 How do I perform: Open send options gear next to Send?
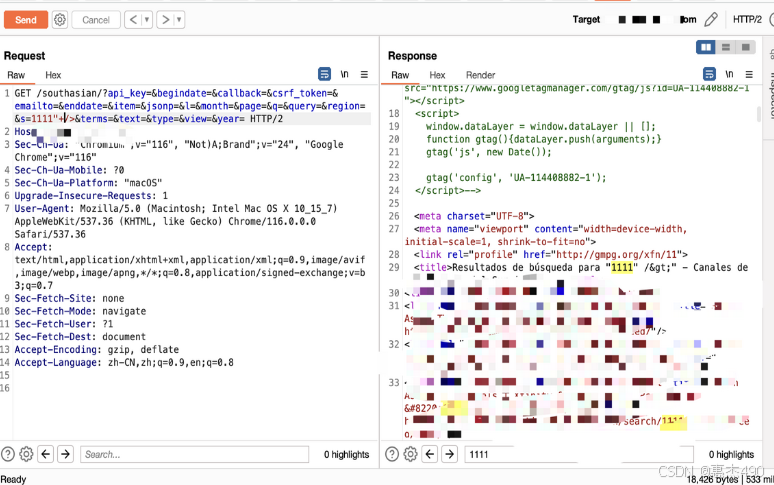click(x=60, y=19)
